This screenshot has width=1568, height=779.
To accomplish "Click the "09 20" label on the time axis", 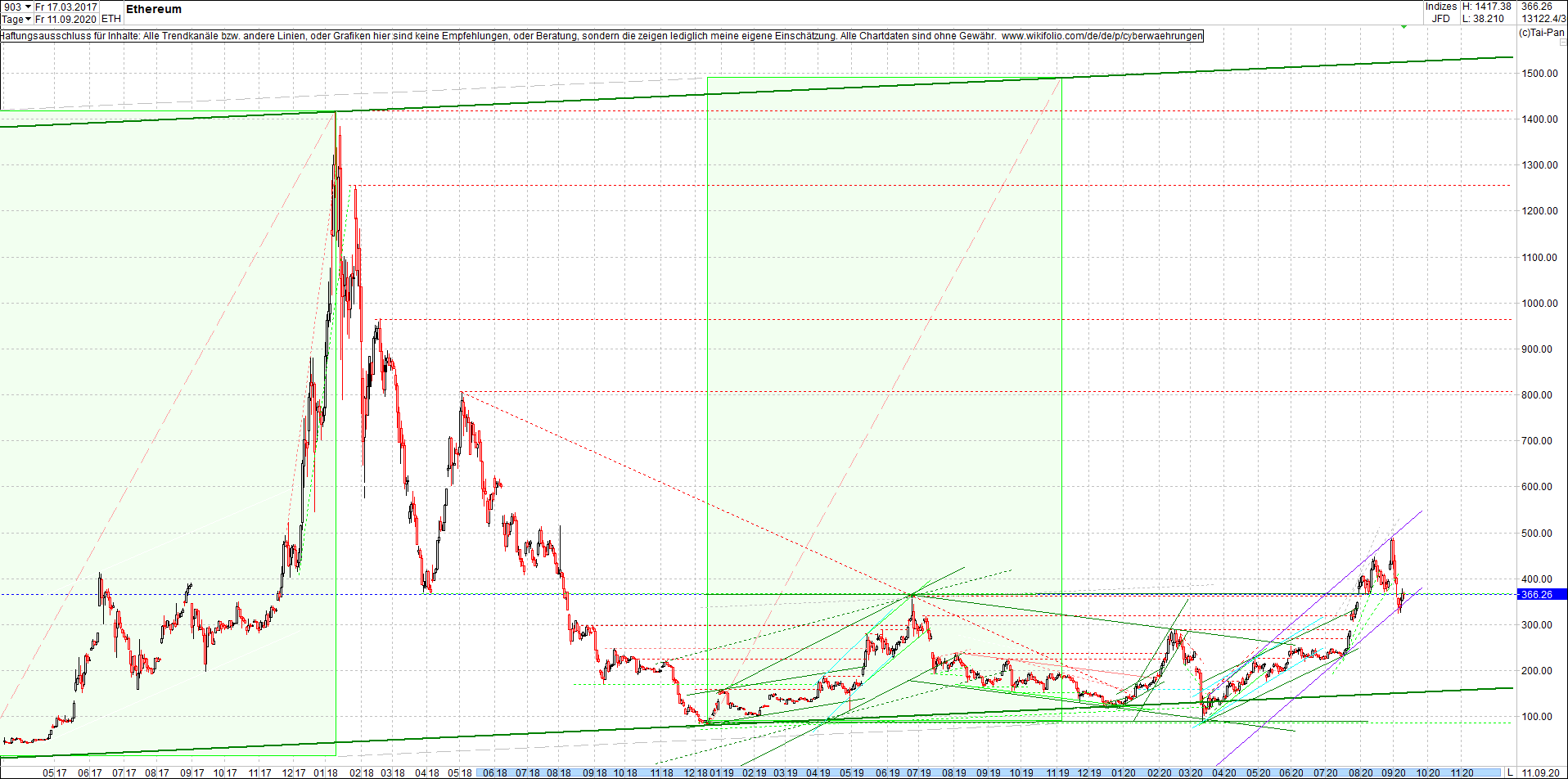I will [1391, 770].
